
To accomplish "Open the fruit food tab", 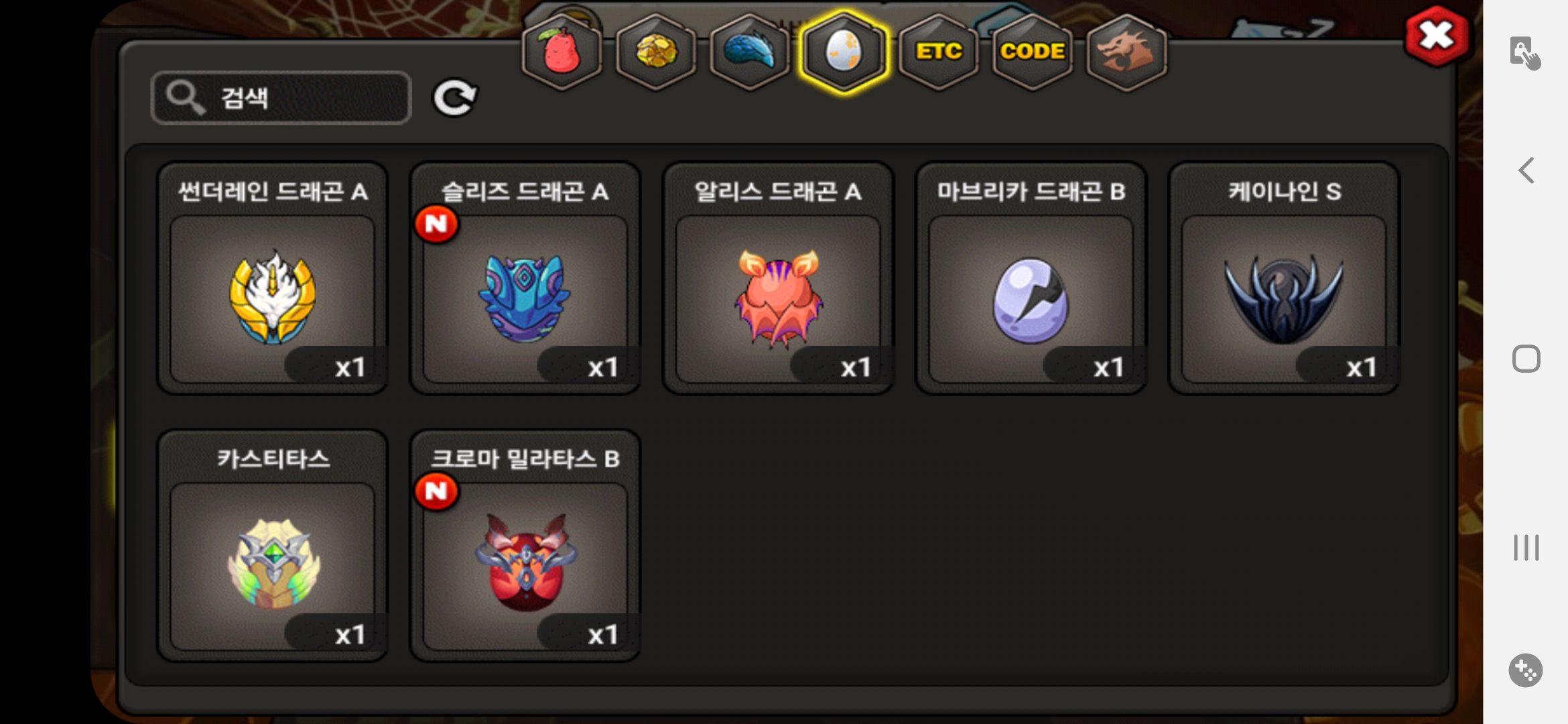I will click(x=562, y=52).
